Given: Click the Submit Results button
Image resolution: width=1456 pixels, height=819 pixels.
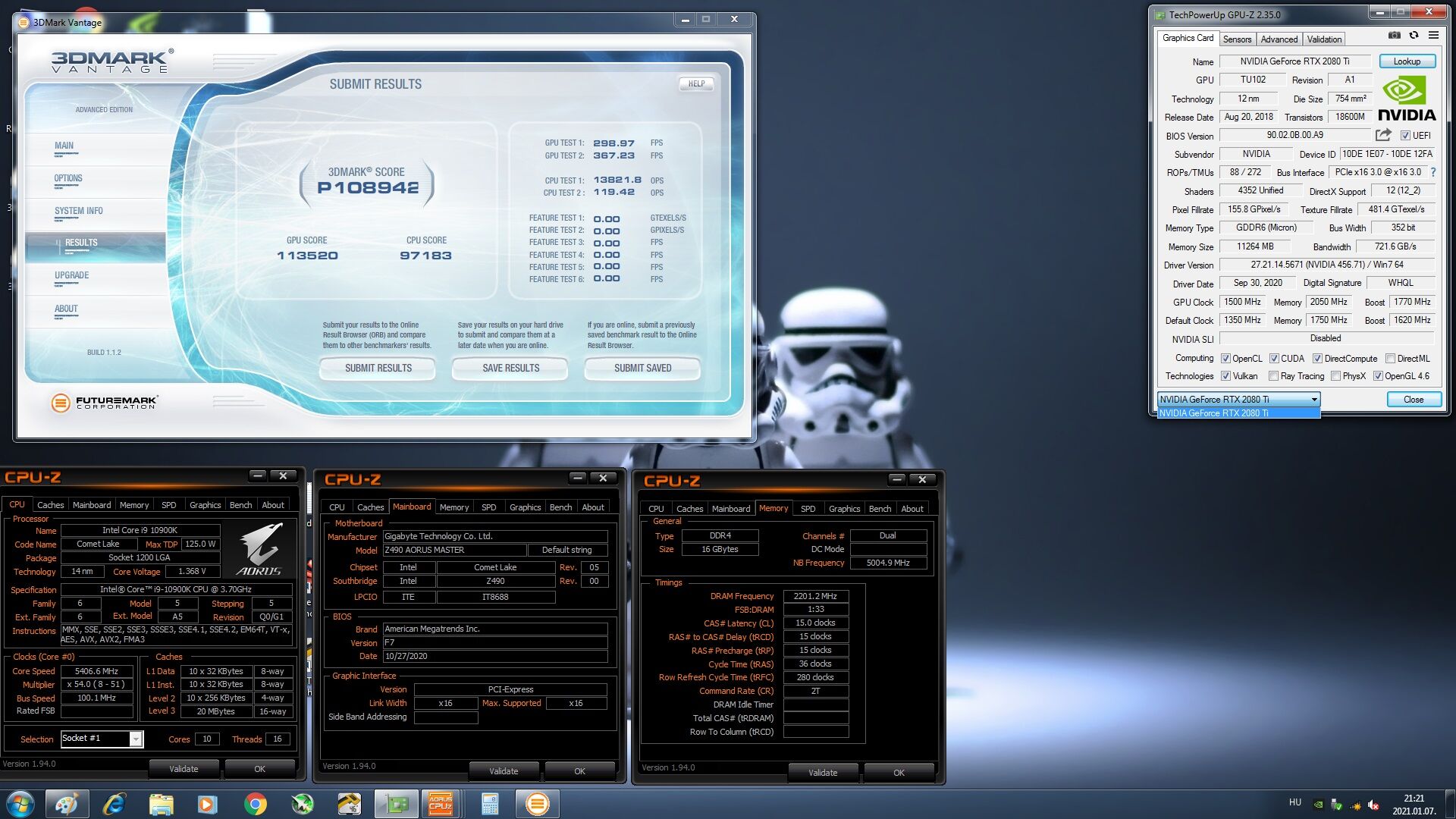Looking at the screenshot, I should coord(378,369).
